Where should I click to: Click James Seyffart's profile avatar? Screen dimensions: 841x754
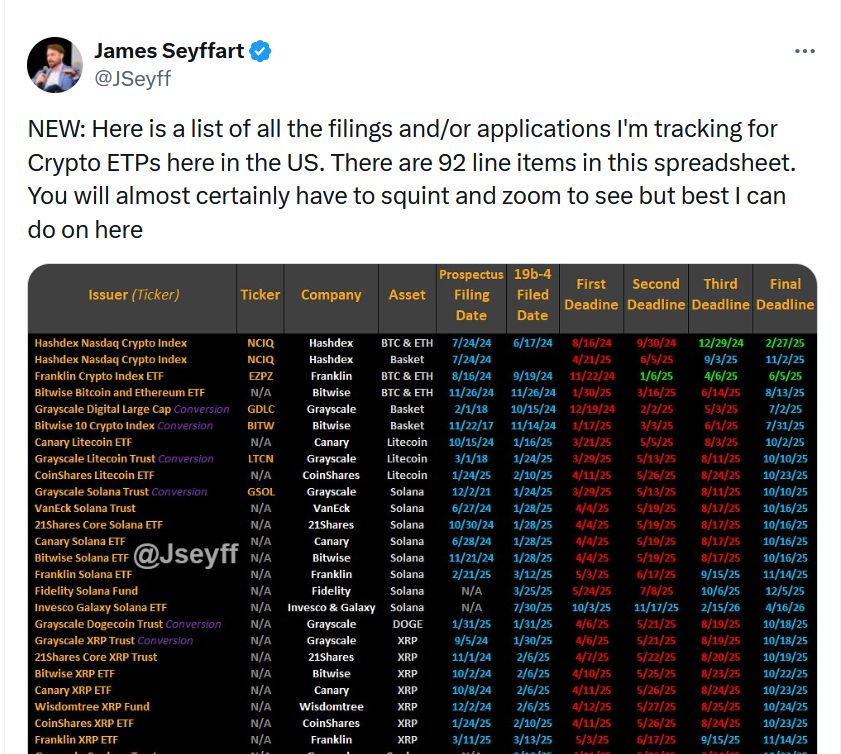pyautogui.click(x=55, y=65)
